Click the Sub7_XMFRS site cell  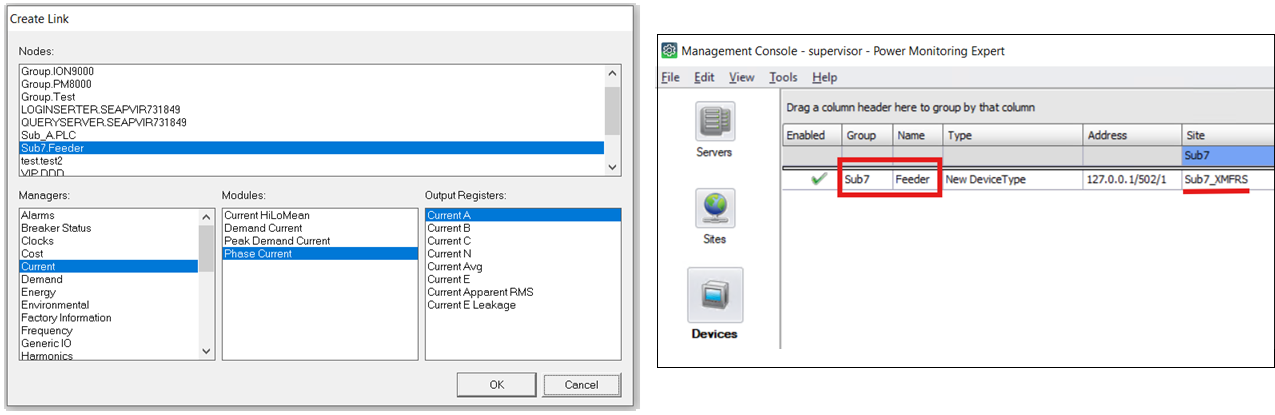pos(1227,180)
